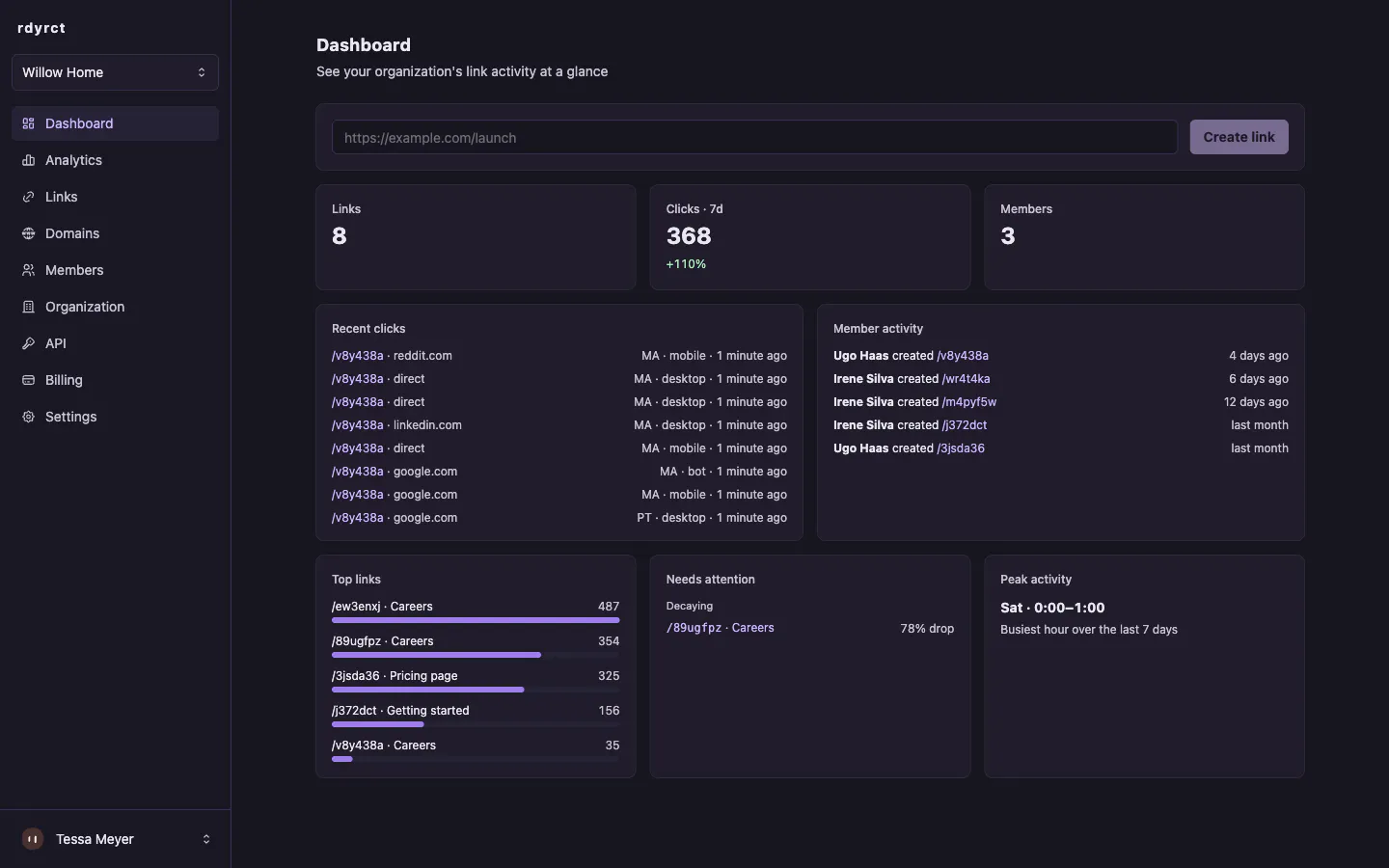1389x868 pixels.
Task: Click the Analytics bar chart icon
Action: pos(28,160)
